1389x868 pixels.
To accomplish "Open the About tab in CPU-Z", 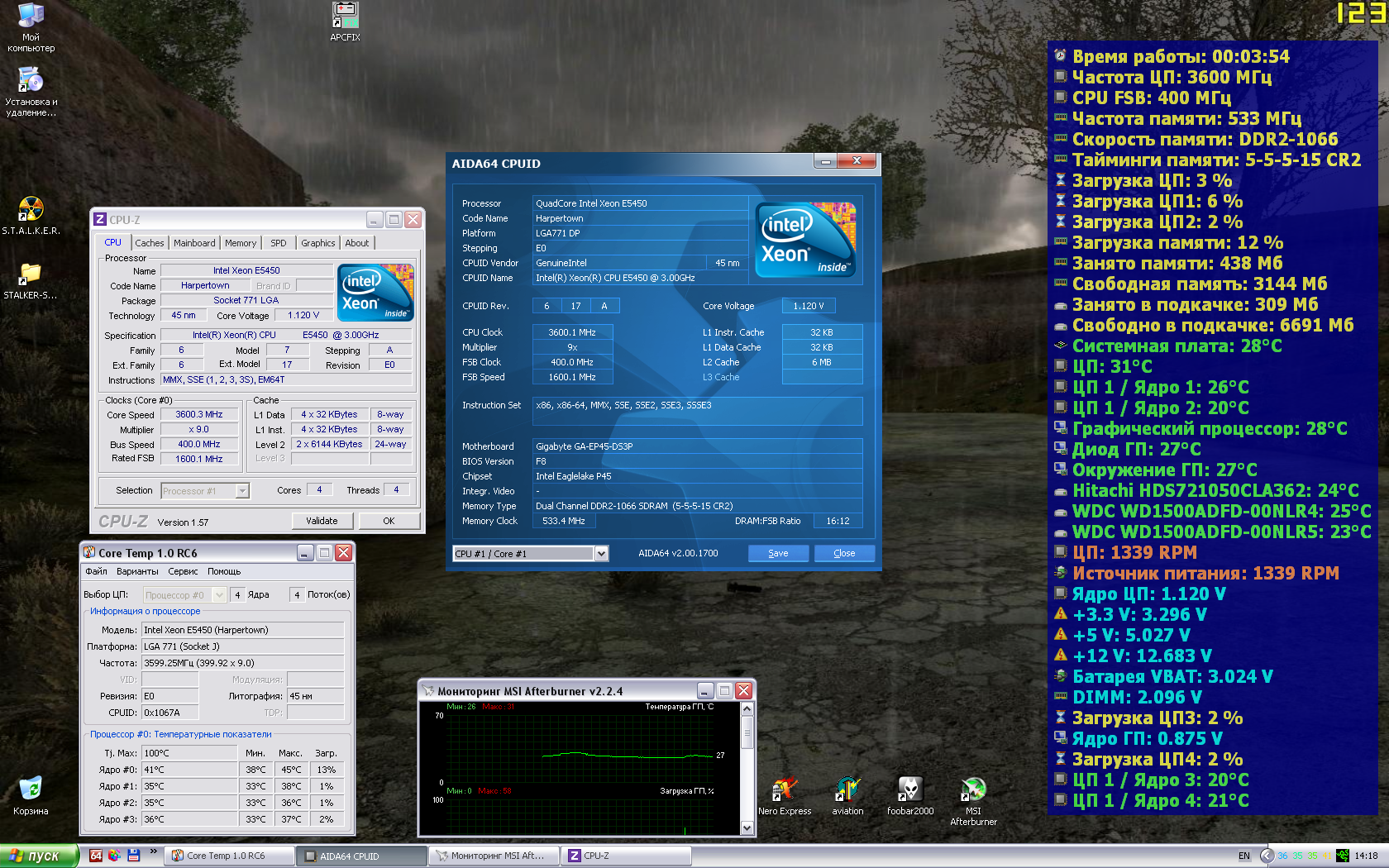I will pos(357,243).
